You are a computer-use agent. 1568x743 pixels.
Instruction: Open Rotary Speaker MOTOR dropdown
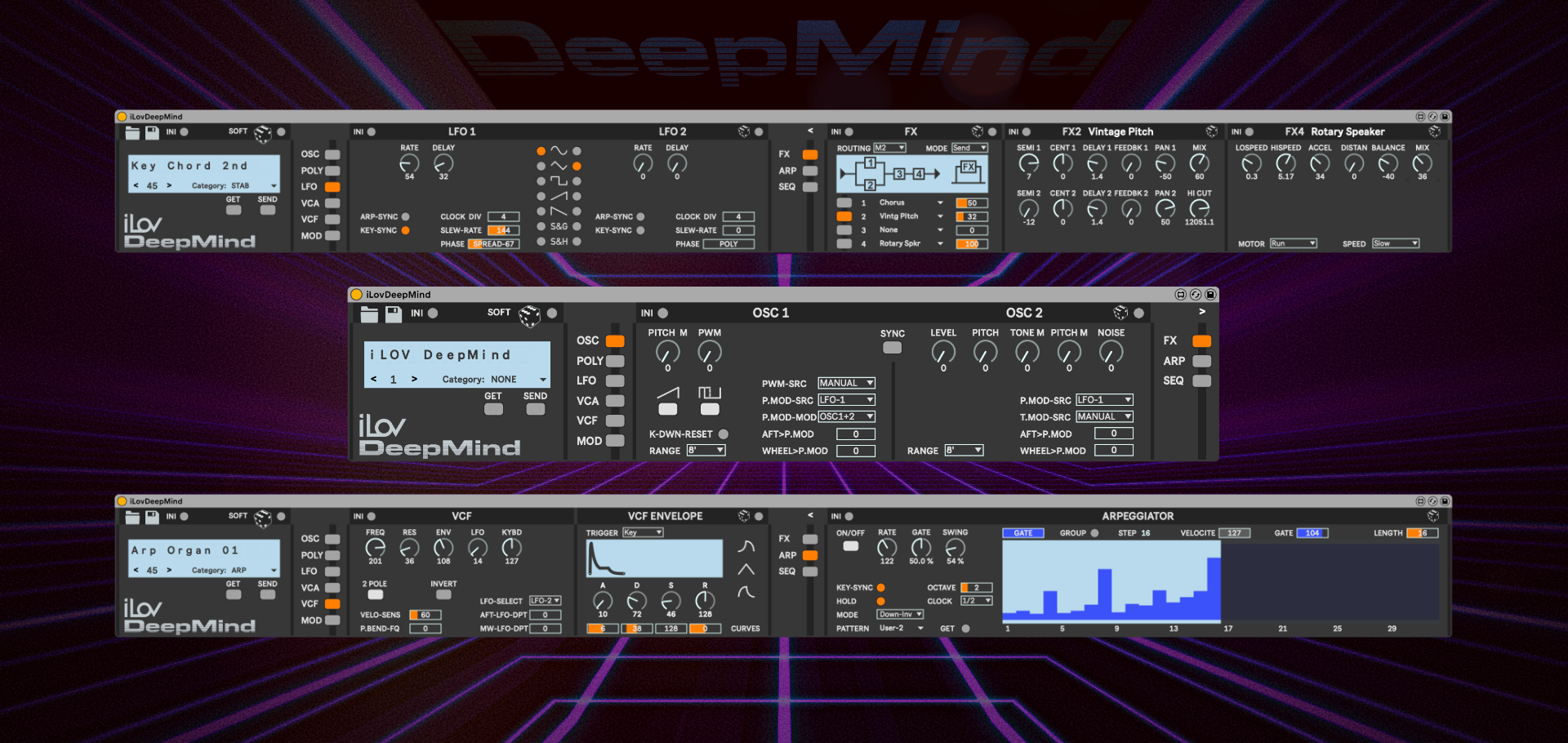point(1294,243)
